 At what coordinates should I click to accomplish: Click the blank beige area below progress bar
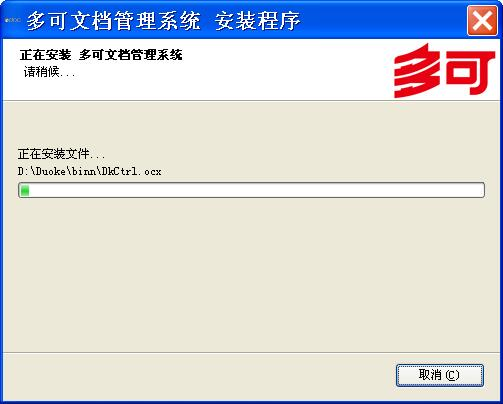coord(251,273)
